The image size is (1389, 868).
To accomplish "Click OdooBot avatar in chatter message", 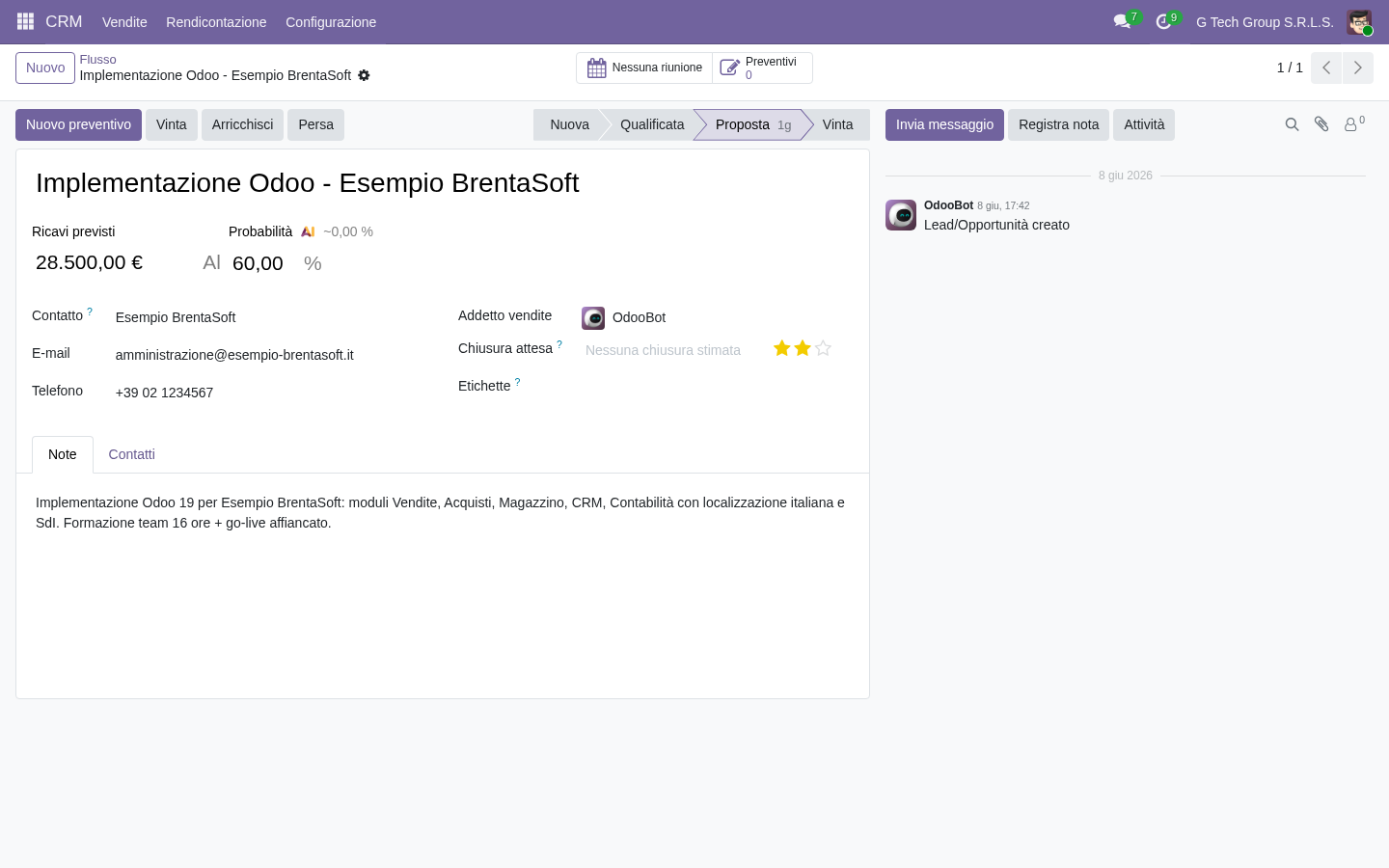I will [x=901, y=215].
